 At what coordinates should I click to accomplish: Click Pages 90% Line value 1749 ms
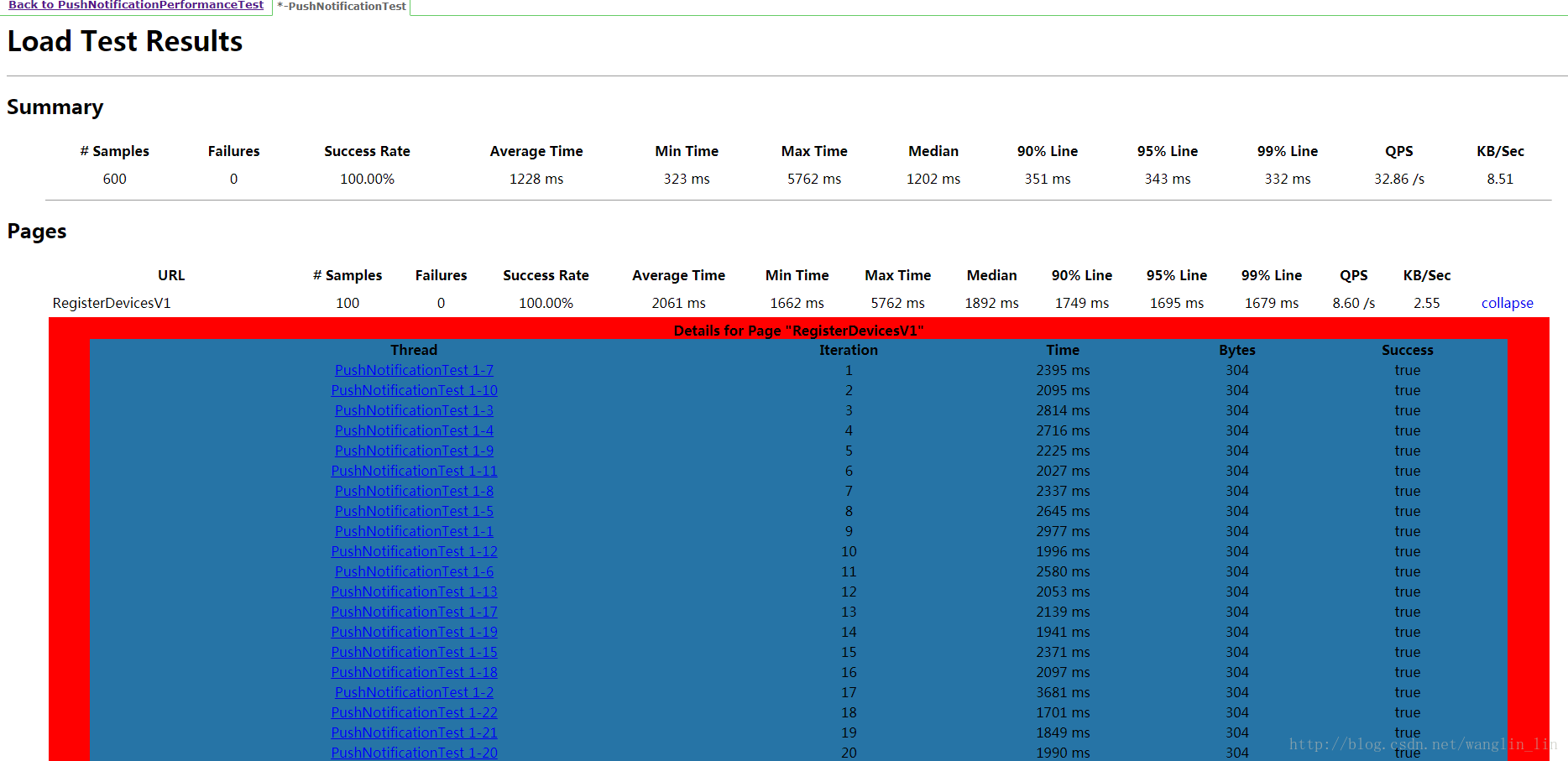[x=1082, y=303]
